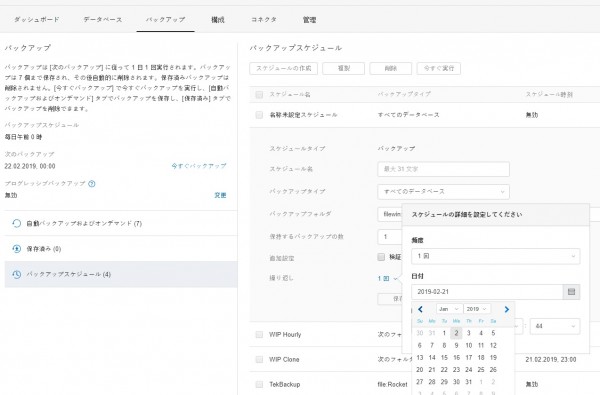Go to next month in calendar
Image resolution: width=600 pixels, height=395 pixels.
pos(507,309)
